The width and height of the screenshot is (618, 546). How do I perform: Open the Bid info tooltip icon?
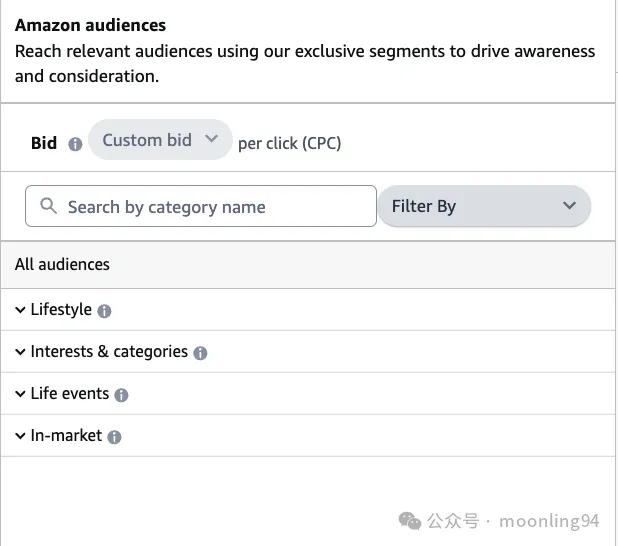75,144
